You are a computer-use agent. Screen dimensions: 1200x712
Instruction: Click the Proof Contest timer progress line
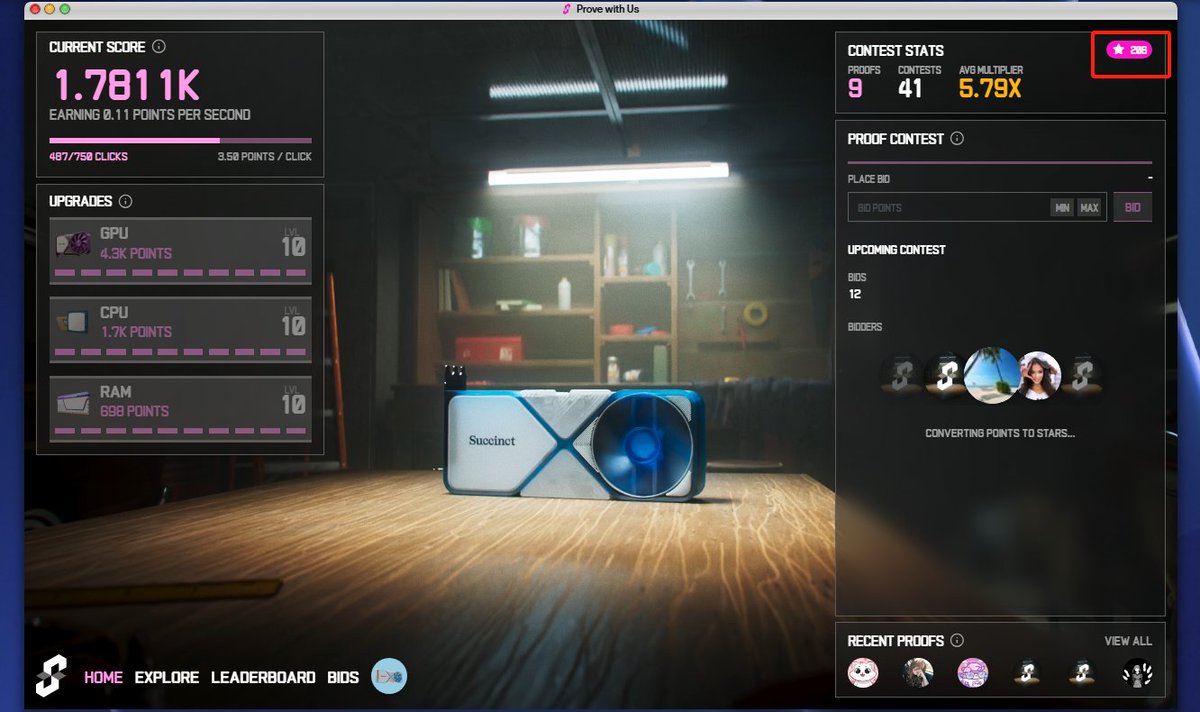(x=1000, y=161)
